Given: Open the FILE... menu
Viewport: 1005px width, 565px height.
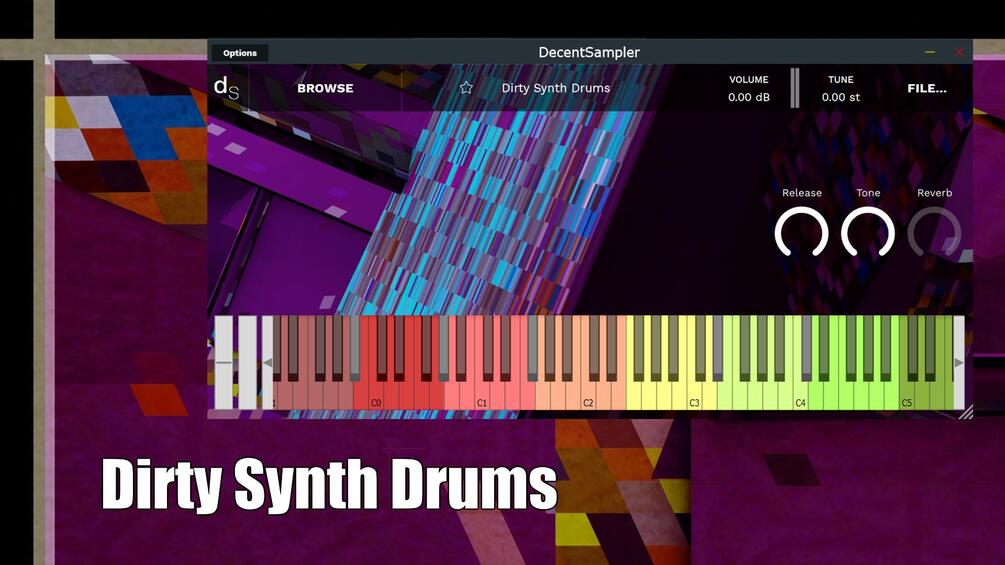Looking at the screenshot, I should coord(927,88).
